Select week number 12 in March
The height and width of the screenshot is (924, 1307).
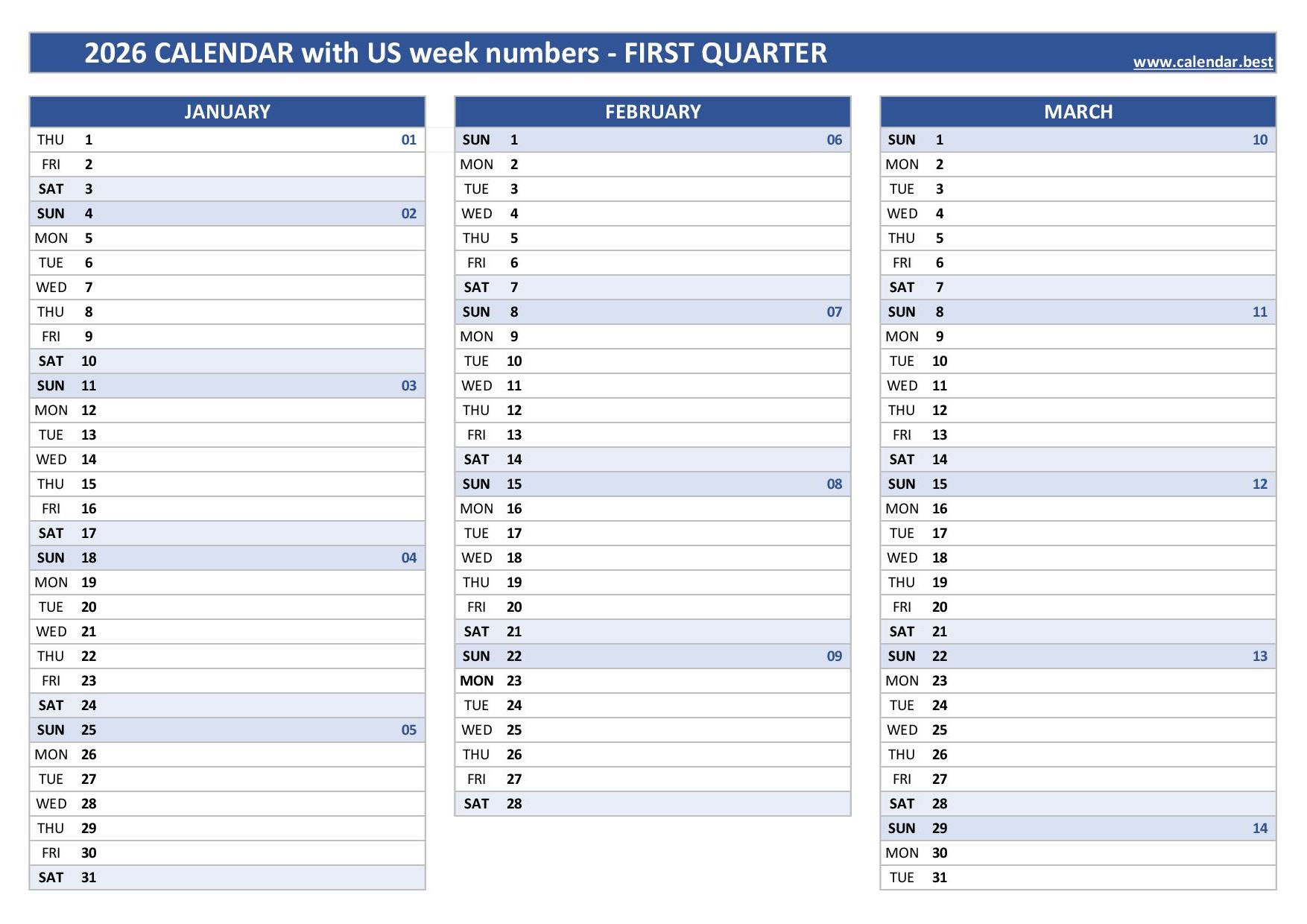tap(1260, 484)
